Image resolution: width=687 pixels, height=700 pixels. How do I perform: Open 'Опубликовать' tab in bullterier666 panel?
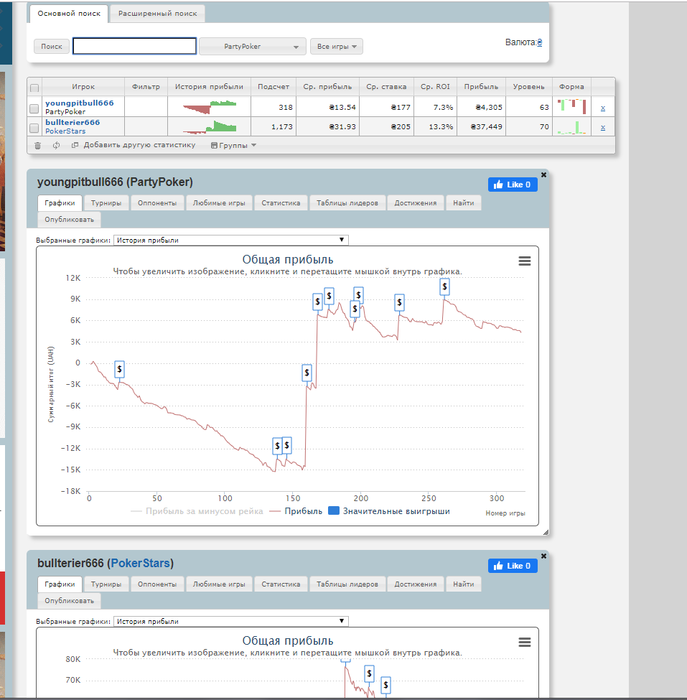(x=69, y=601)
